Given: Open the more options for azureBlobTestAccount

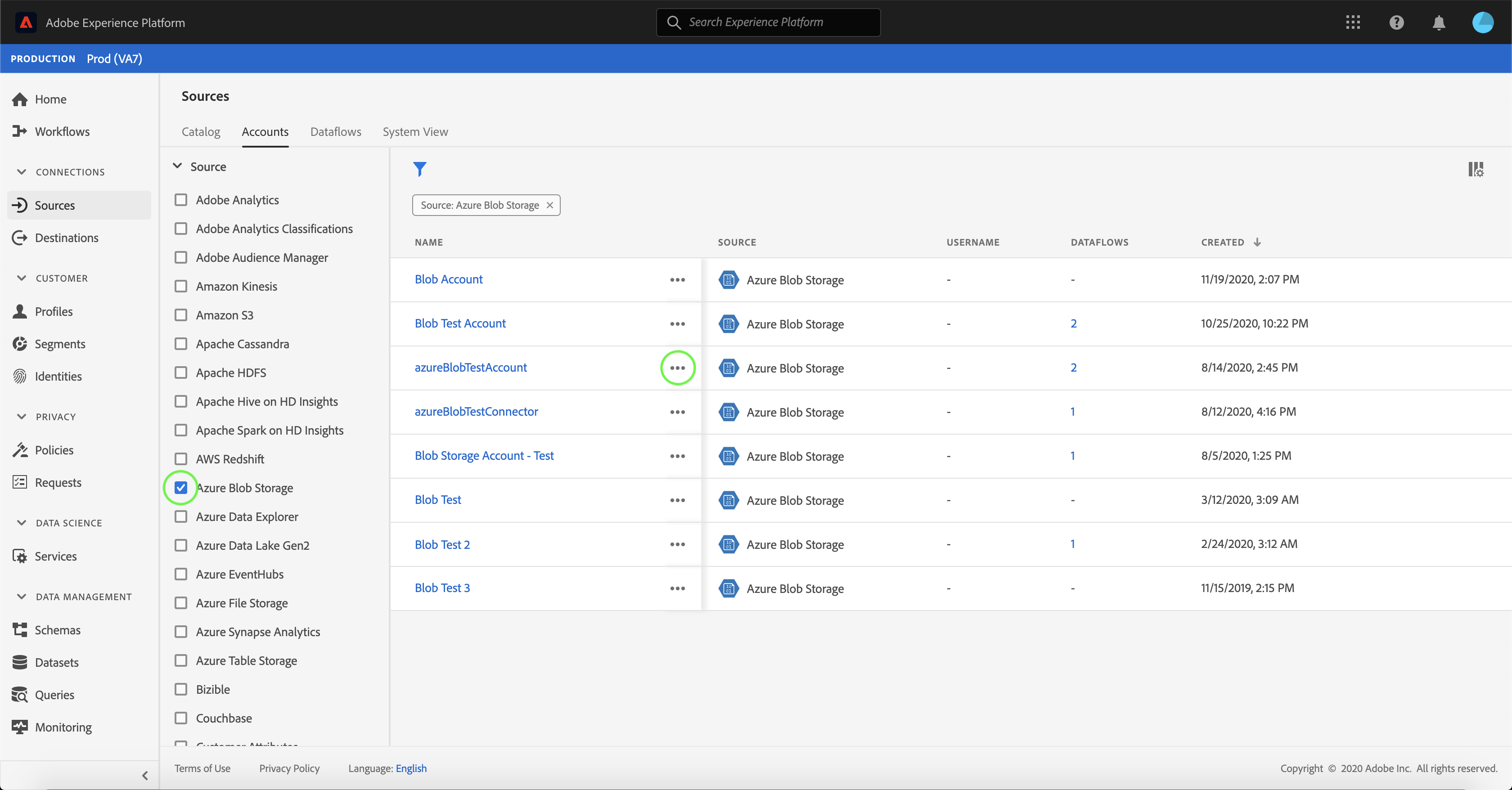Looking at the screenshot, I should (677, 368).
